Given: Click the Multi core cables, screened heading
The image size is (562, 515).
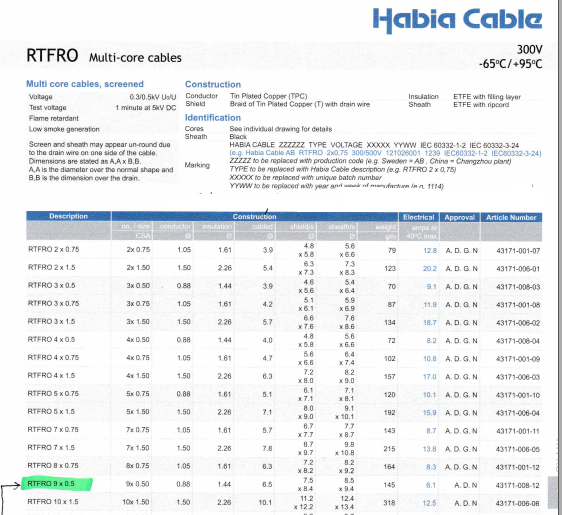Looking at the screenshot, I should pos(85,84).
